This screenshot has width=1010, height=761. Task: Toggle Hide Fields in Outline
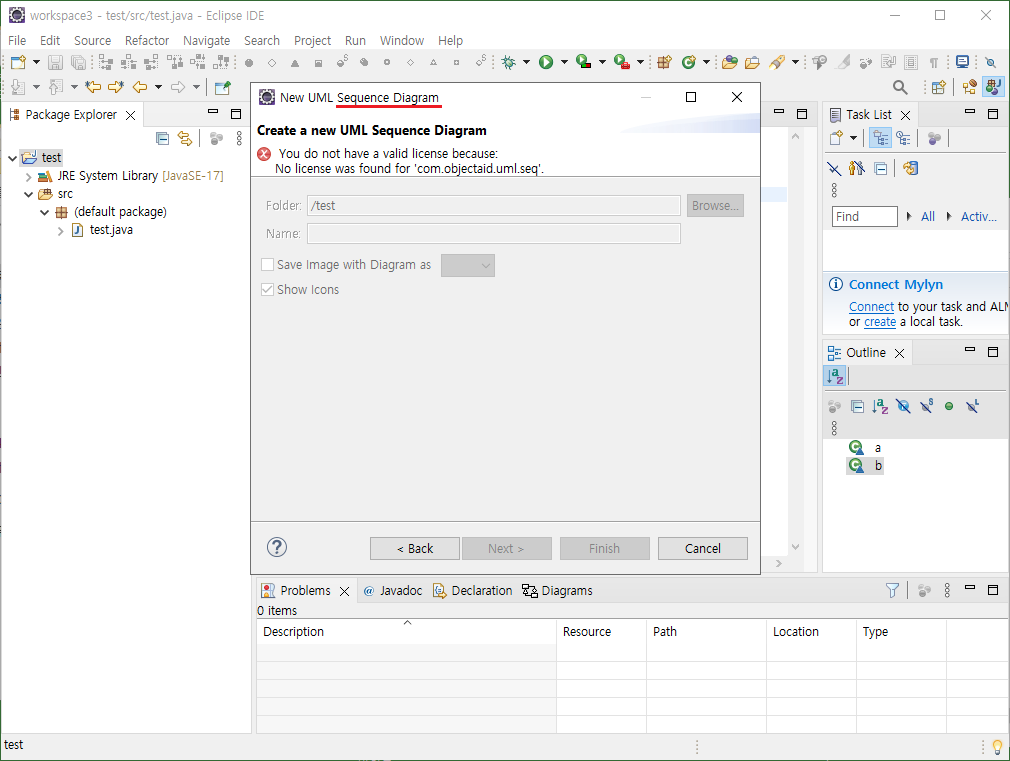point(903,406)
